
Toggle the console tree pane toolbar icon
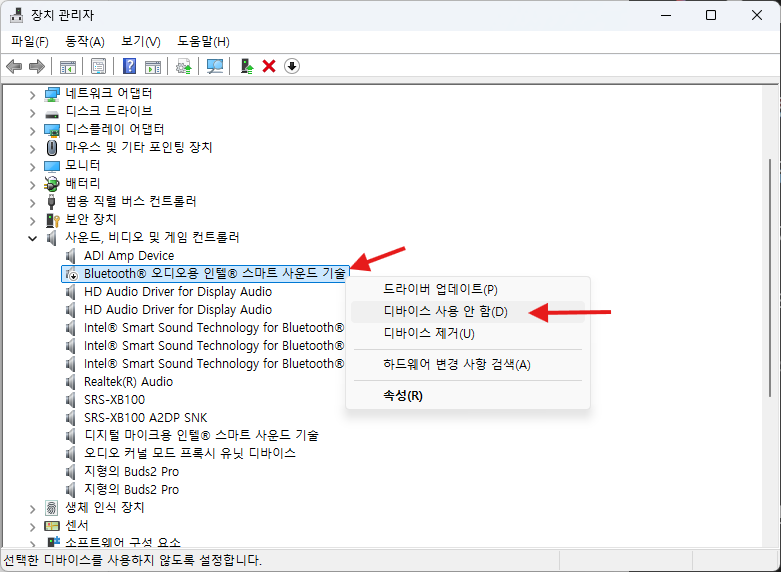pos(68,66)
